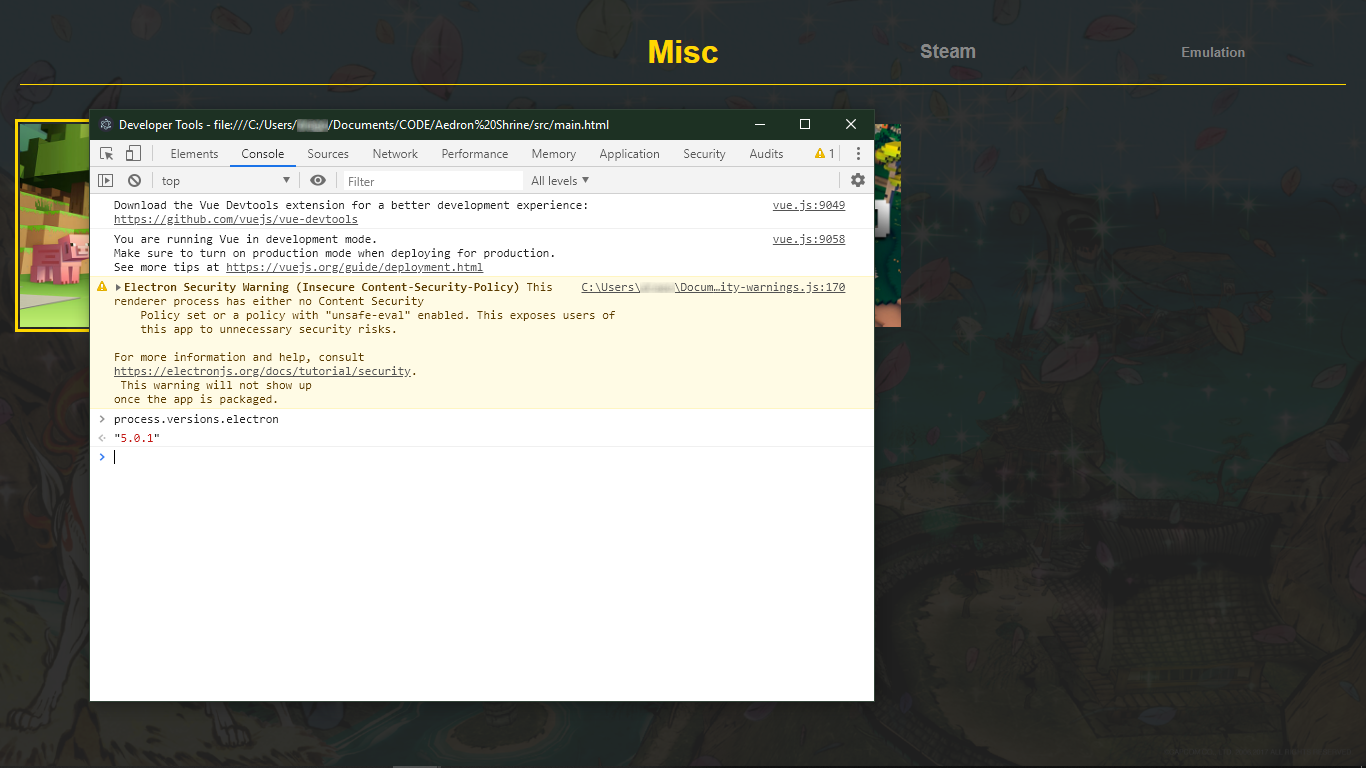The height and width of the screenshot is (768, 1366).
Task: Open the Network tab
Action: (x=395, y=153)
